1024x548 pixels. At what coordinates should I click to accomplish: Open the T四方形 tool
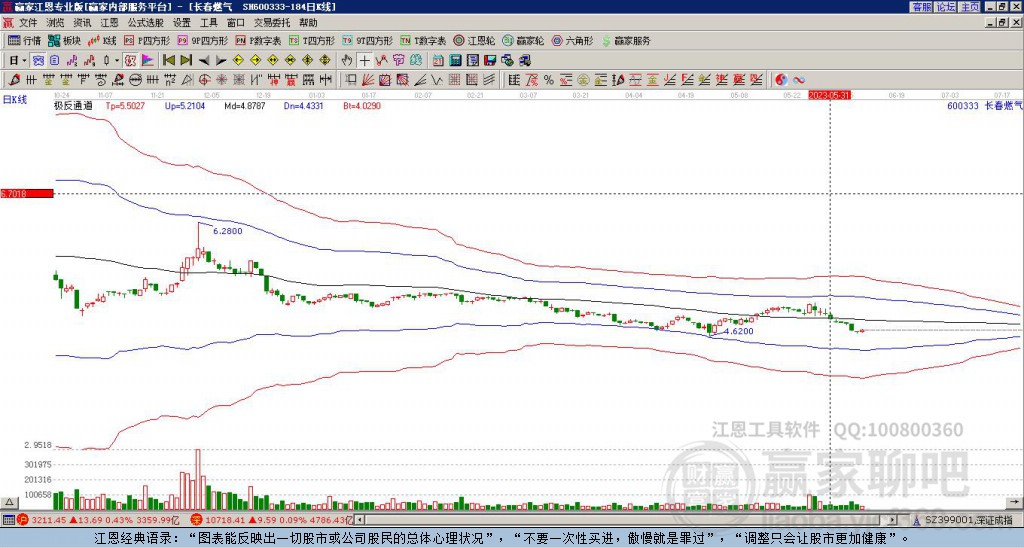(x=312, y=40)
